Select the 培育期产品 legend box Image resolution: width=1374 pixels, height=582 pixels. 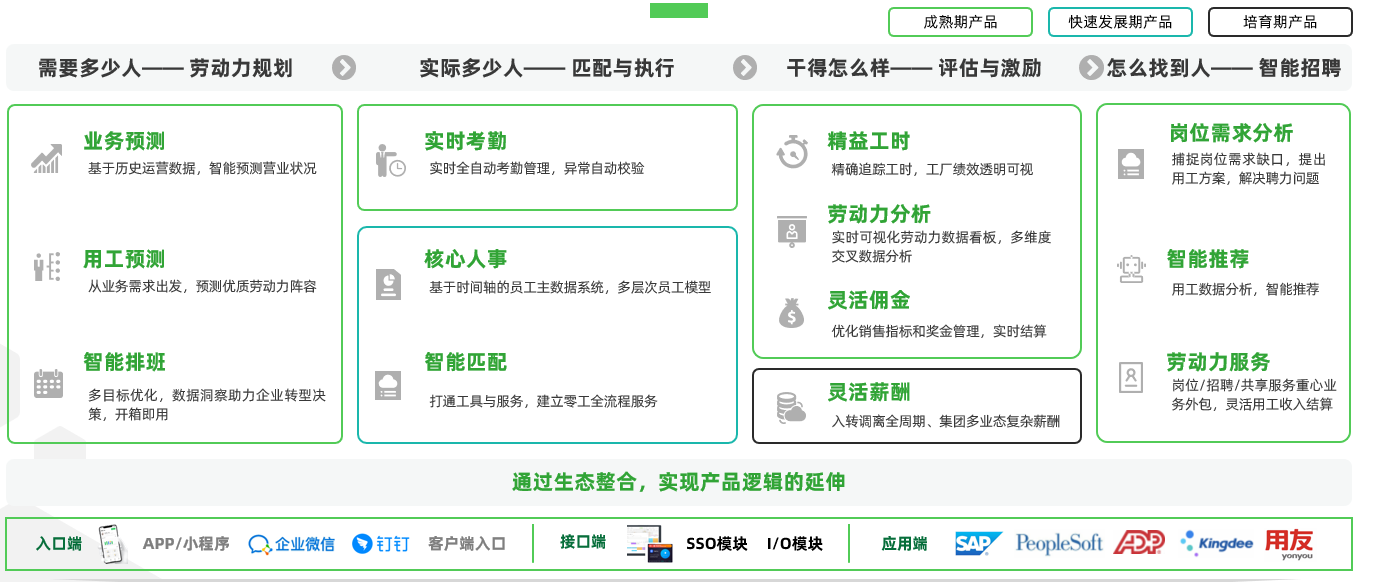click(1280, 22)
